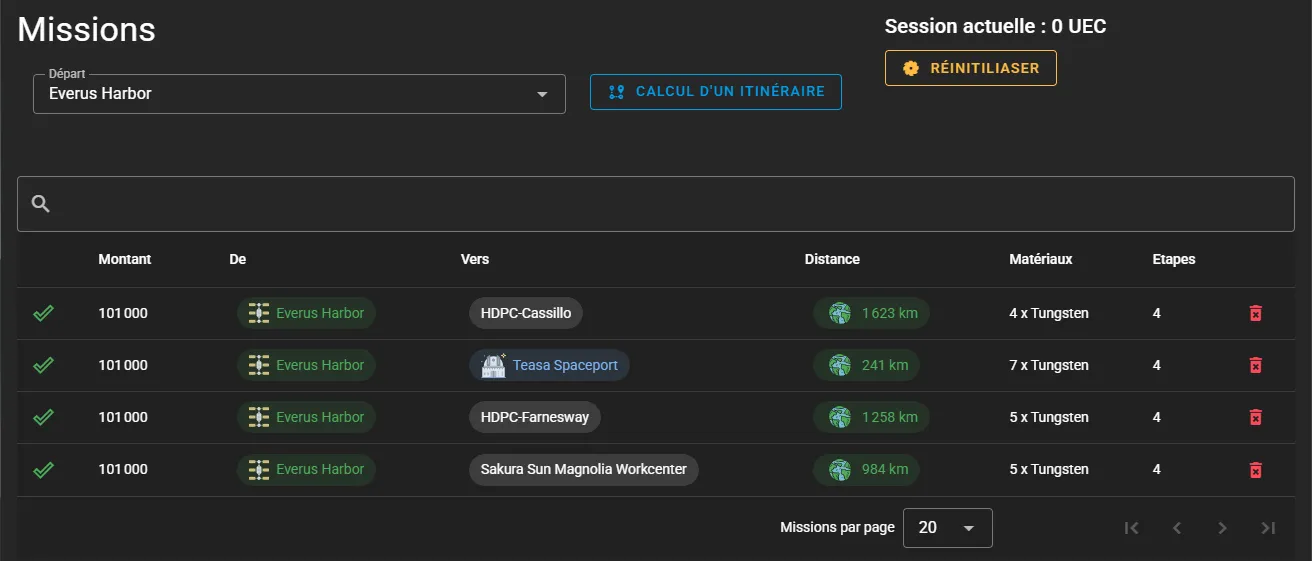Viewport: 1312px width, 561px height.
Task: Go to the next page of missions
Action: pyautogui.click(x=1222, y=528)
